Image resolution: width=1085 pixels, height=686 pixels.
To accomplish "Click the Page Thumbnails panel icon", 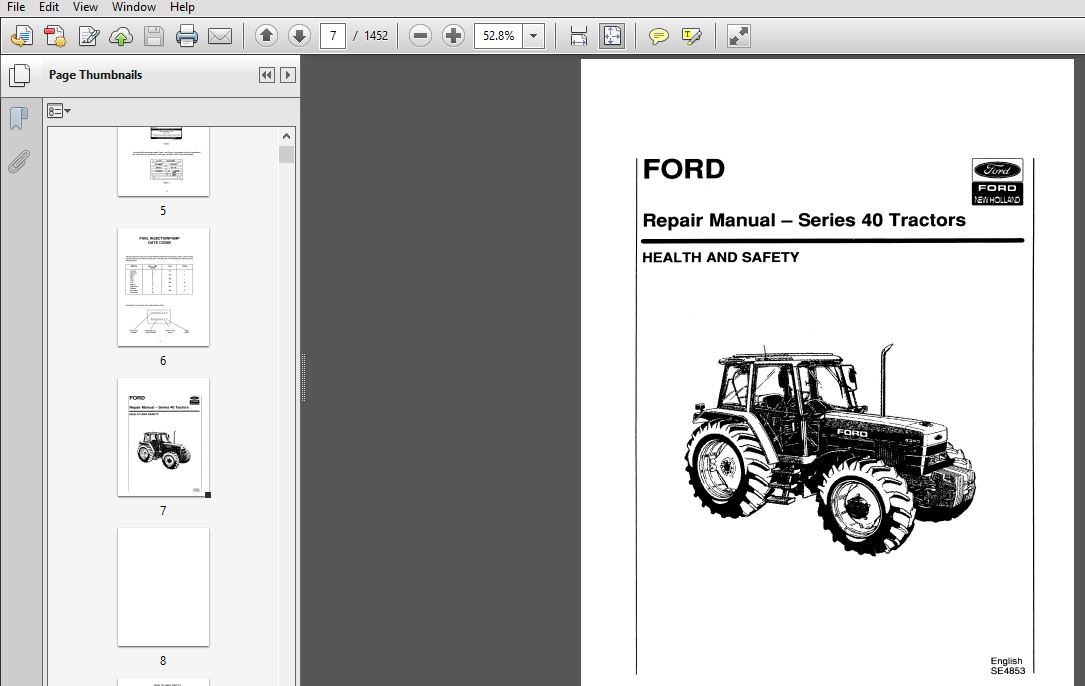I will click(x=19, y=75).
